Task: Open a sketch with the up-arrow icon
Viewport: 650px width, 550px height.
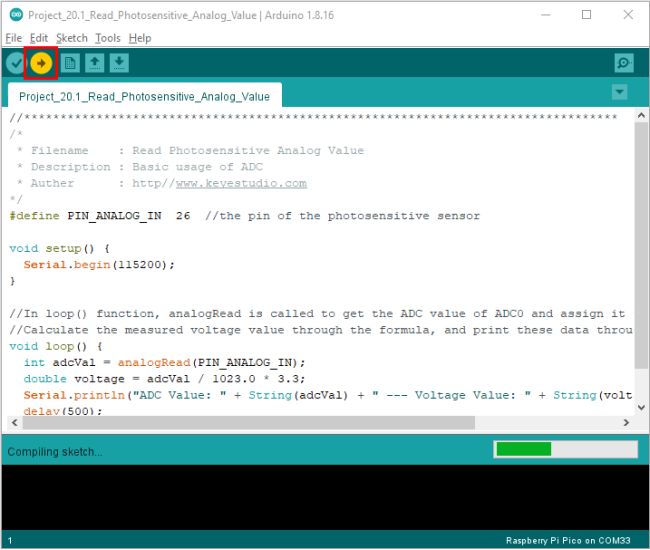Action: click(95, 63)
